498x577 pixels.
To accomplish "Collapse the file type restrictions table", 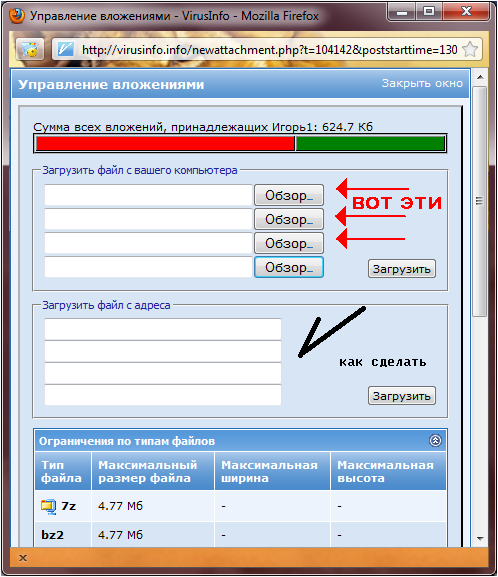I will click(435, 440).
